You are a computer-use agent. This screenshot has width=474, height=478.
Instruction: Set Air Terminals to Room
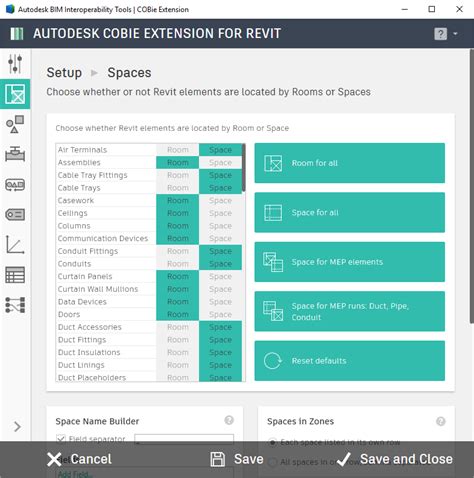178,150
